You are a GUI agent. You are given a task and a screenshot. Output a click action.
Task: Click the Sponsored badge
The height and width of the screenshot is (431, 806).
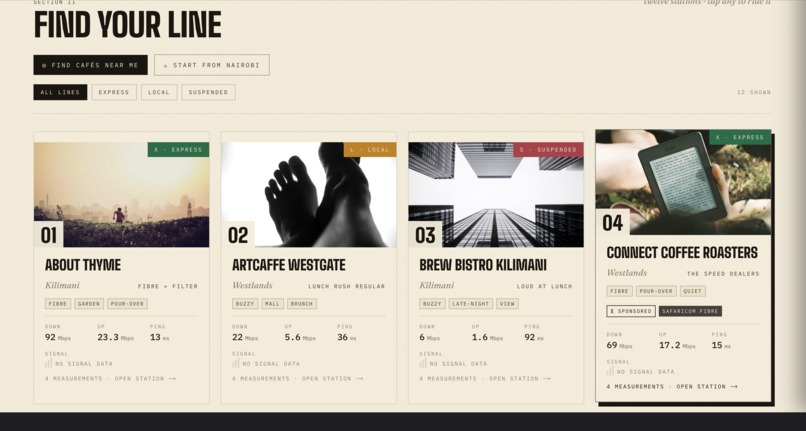coord(631,311)
